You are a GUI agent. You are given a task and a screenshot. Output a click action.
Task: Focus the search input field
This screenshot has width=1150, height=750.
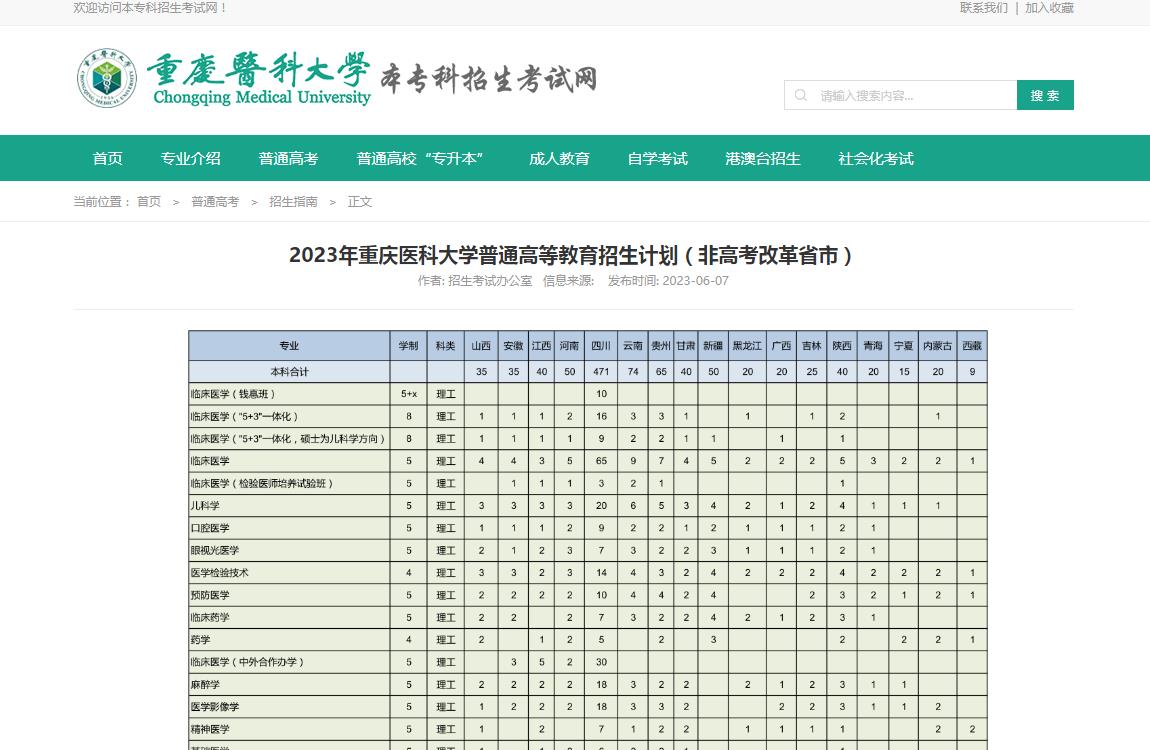click(x=901, y=95)
